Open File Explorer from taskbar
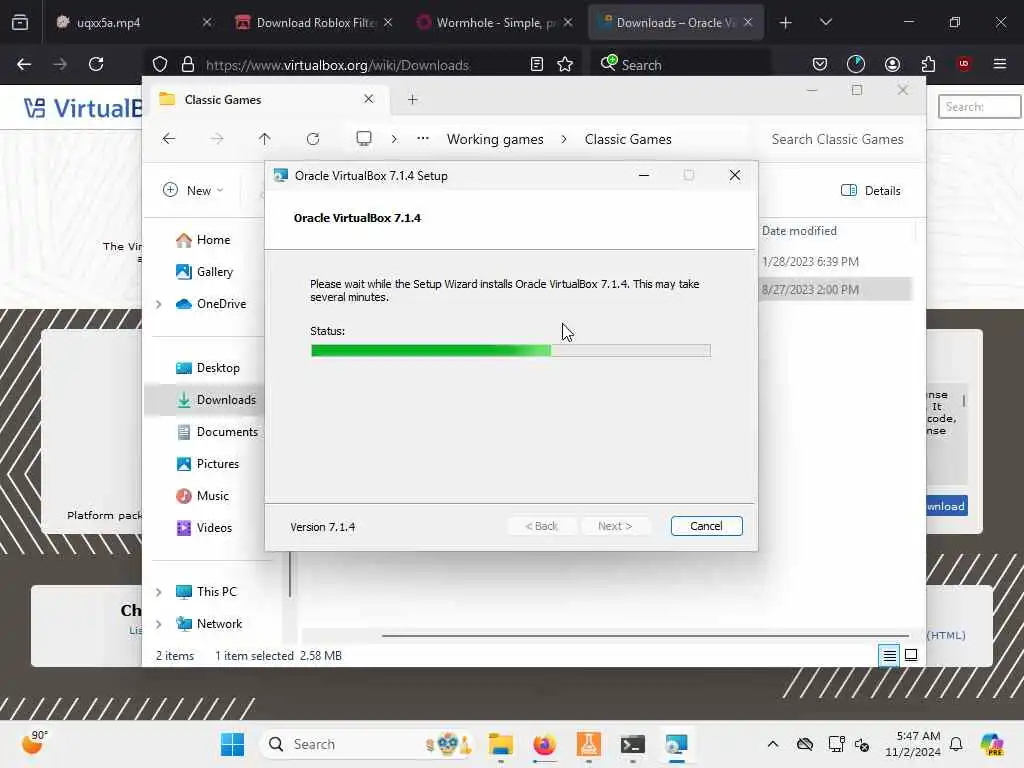Viewport: 1024px width, 768px height. coord(501,744)
